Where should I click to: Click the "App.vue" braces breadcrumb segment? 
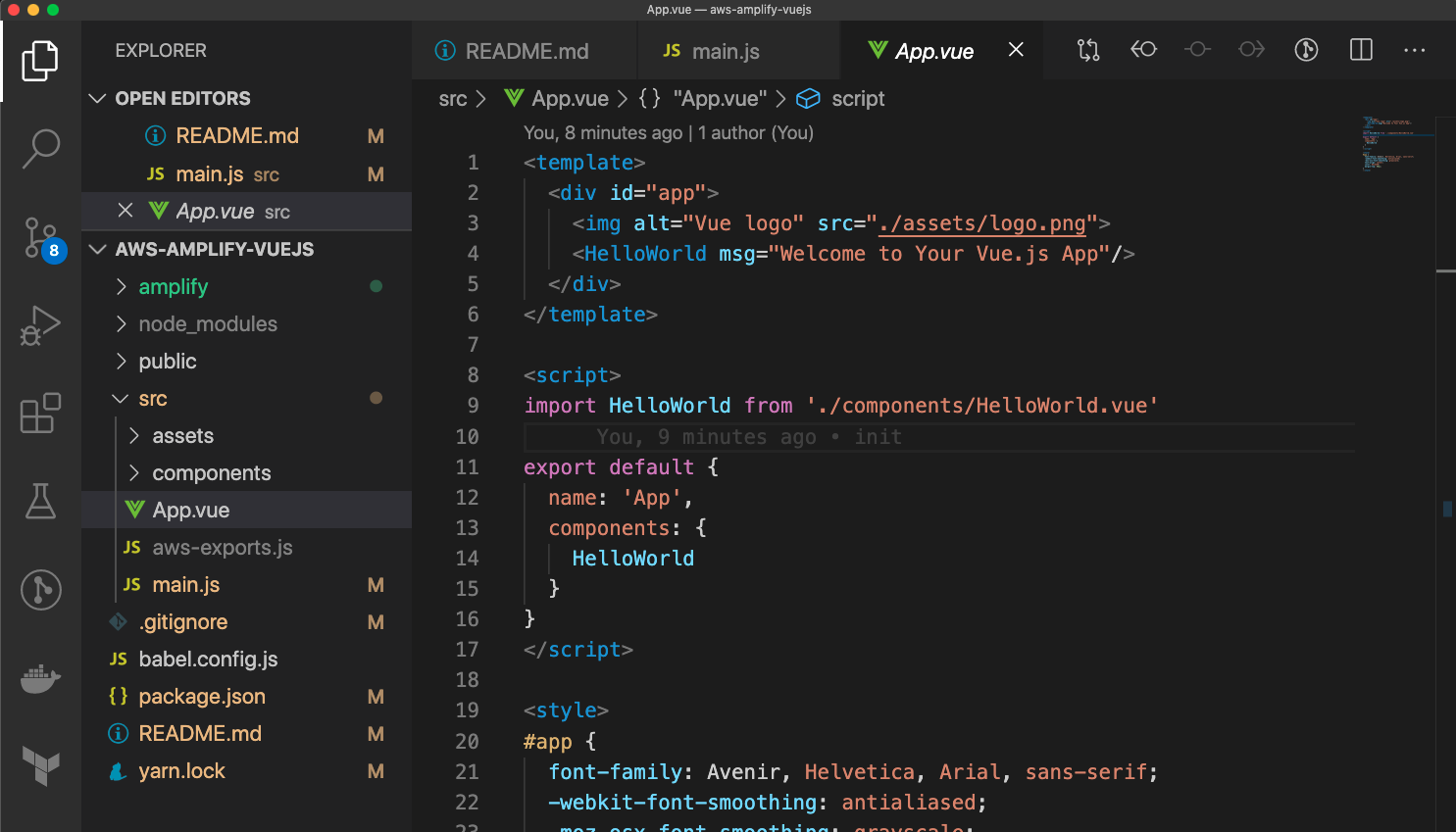(703, 99)
